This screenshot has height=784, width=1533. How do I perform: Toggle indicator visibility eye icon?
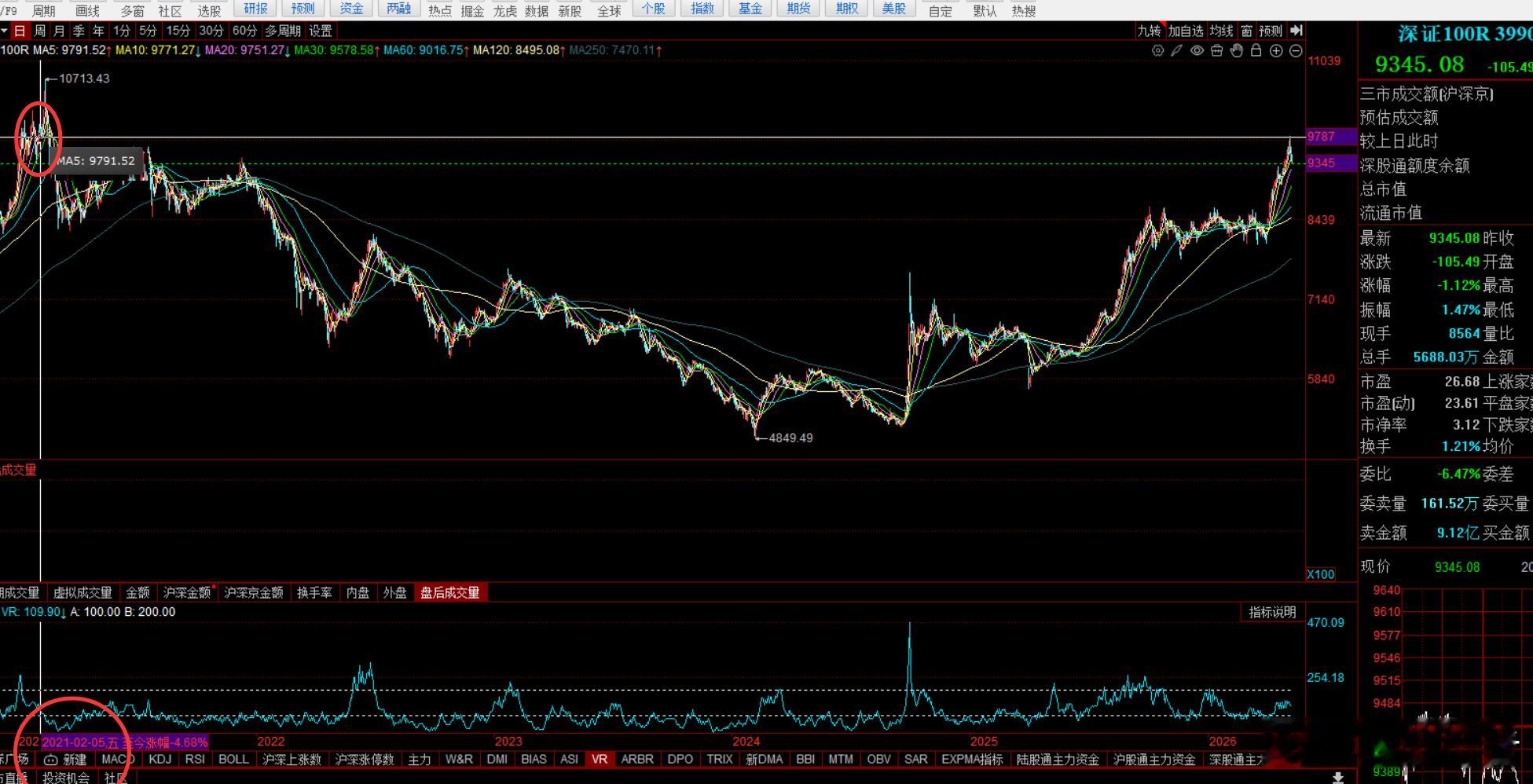tap(1197, 50)
